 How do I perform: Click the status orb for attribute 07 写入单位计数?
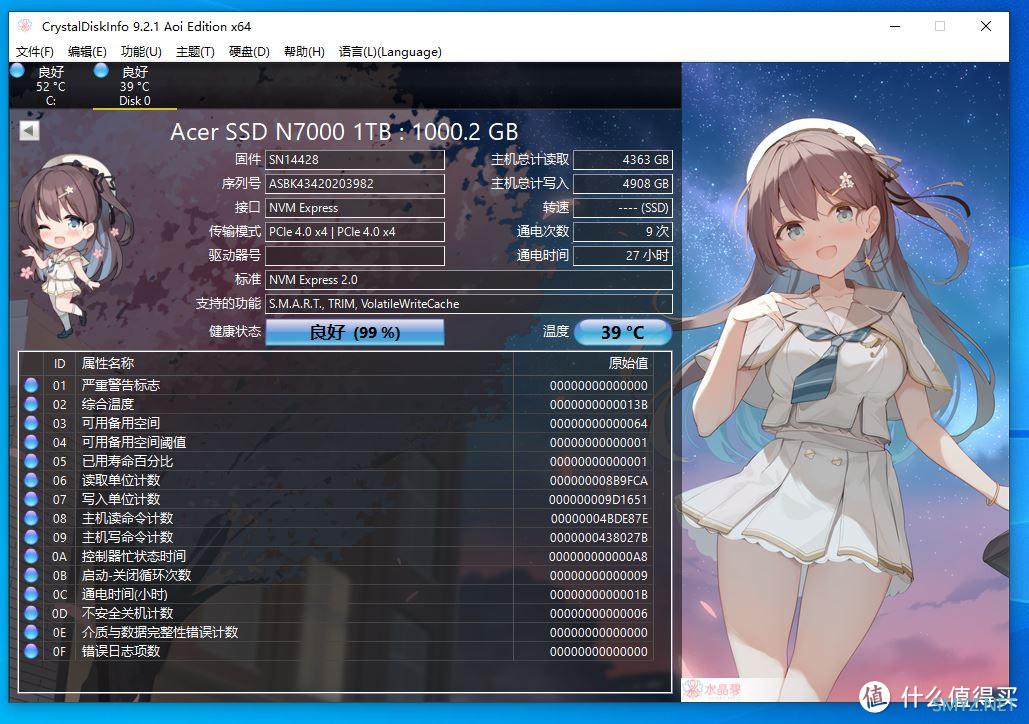click(31, 499)
